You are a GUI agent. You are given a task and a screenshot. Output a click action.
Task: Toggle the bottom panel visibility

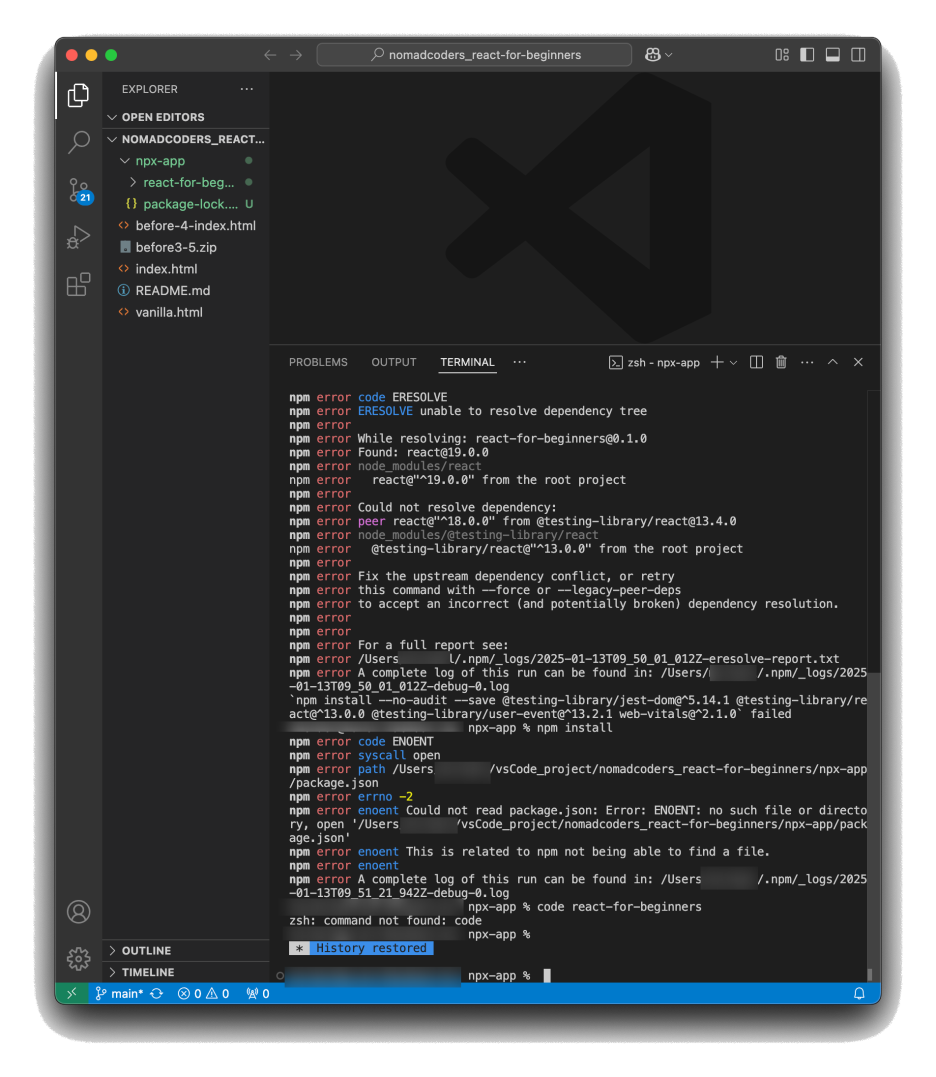point(832,55)
